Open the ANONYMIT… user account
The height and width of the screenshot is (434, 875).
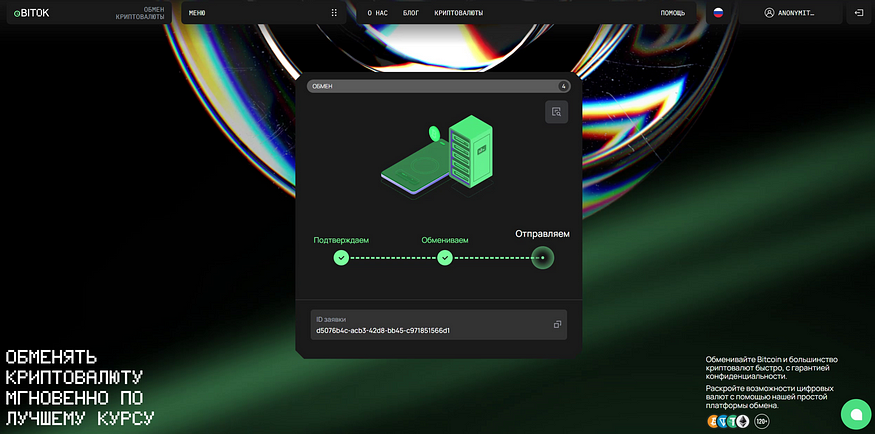(791, 13)
